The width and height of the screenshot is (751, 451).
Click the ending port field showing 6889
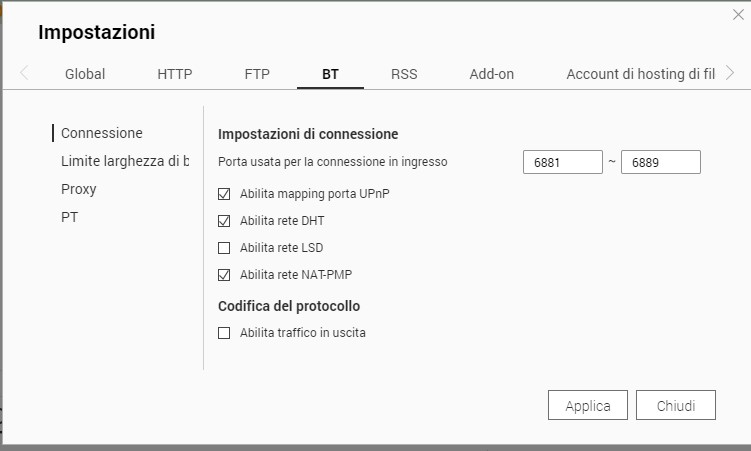(660, 162)
